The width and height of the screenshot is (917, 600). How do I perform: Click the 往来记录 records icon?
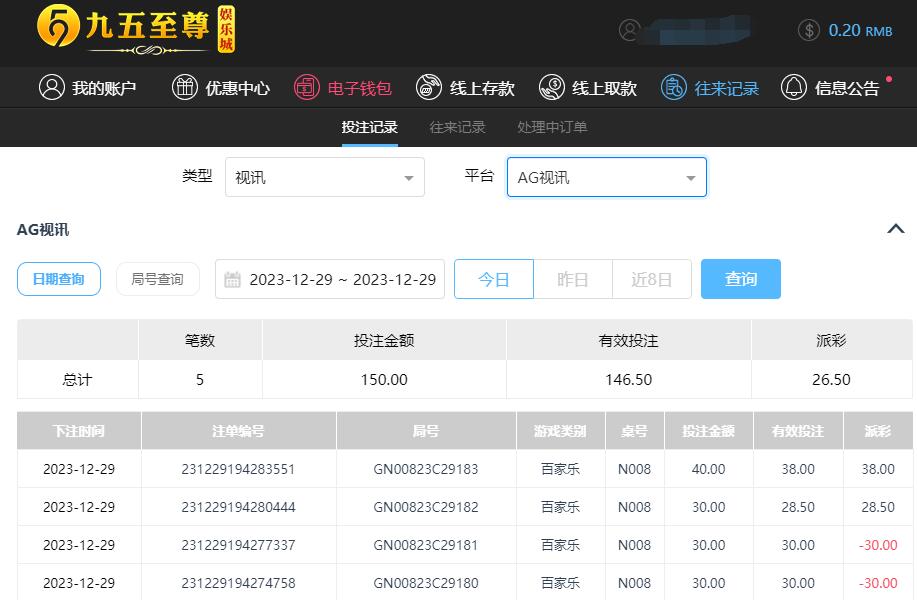coord(674,88)
